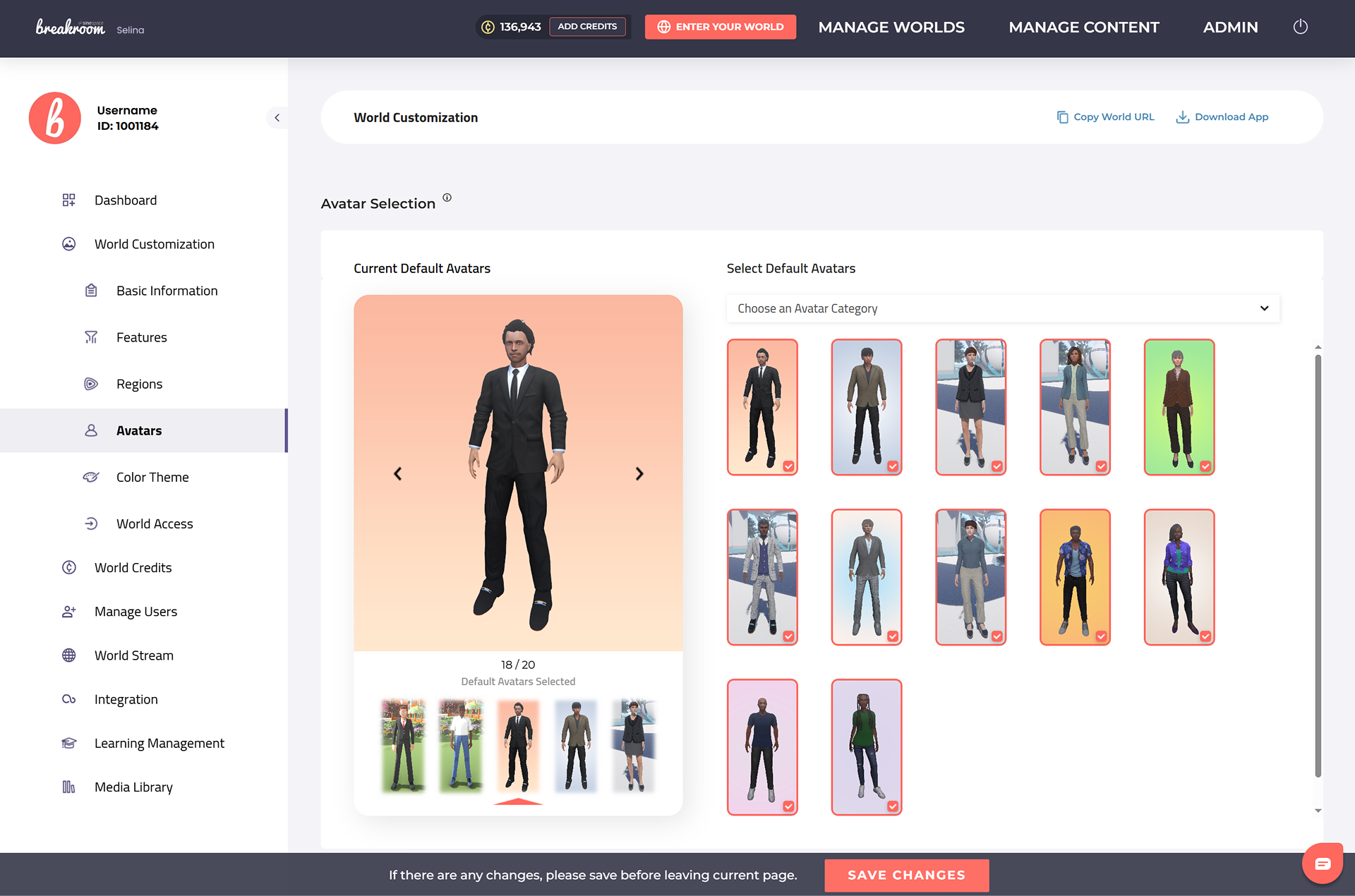Click the avatar list vertical scrollbar

point(1318,564)
